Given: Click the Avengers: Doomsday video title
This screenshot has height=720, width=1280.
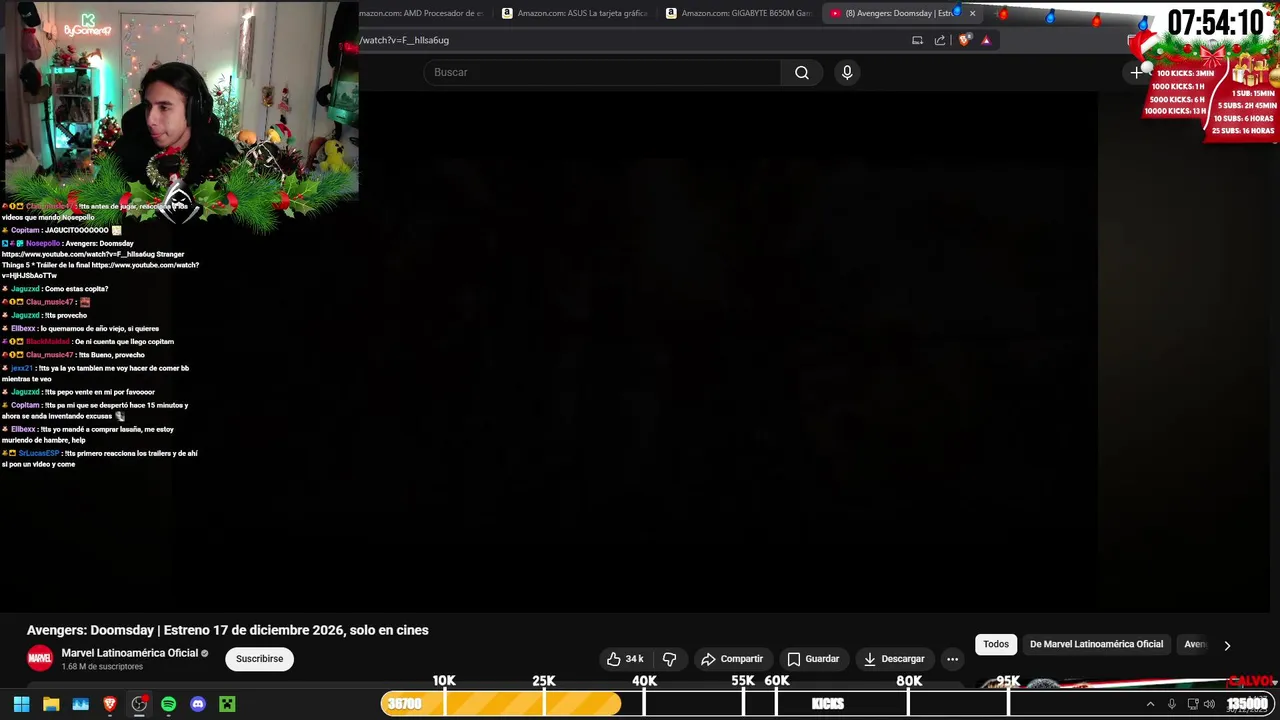Looking at the screenshot, I should click(x=228, y=630).
